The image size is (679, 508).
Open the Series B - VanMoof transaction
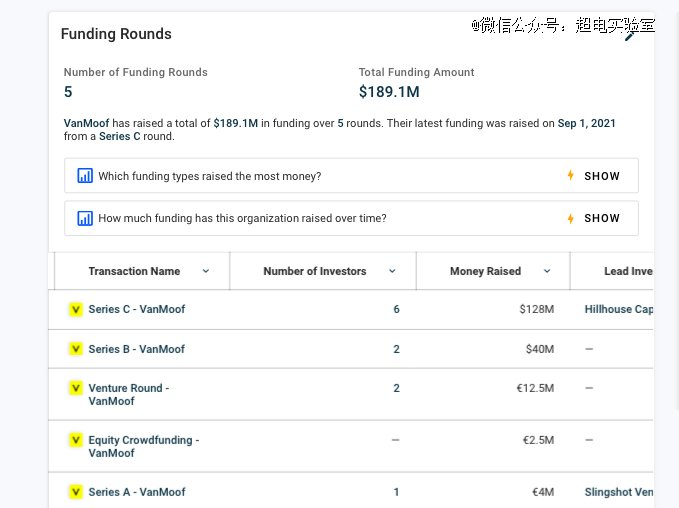[x=137, y=349]
